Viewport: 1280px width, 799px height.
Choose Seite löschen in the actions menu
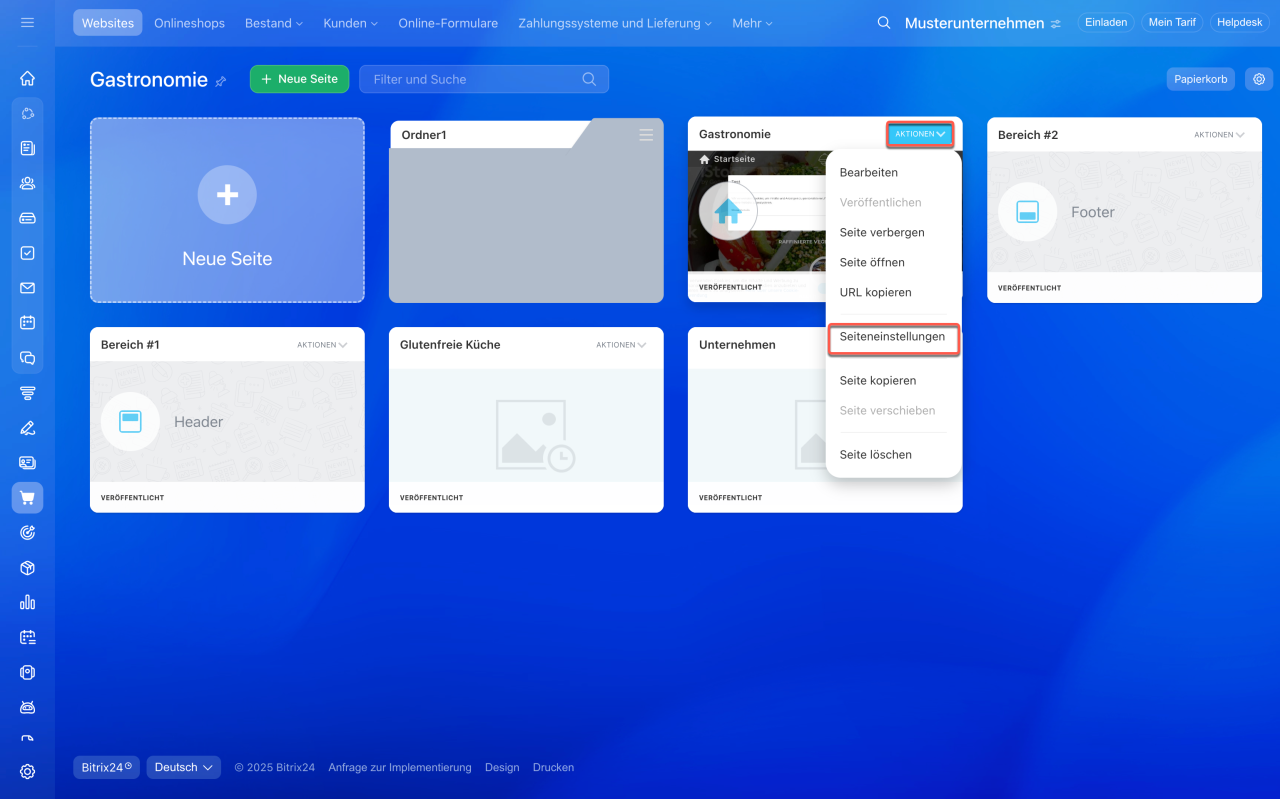click(x=875, y=455)
